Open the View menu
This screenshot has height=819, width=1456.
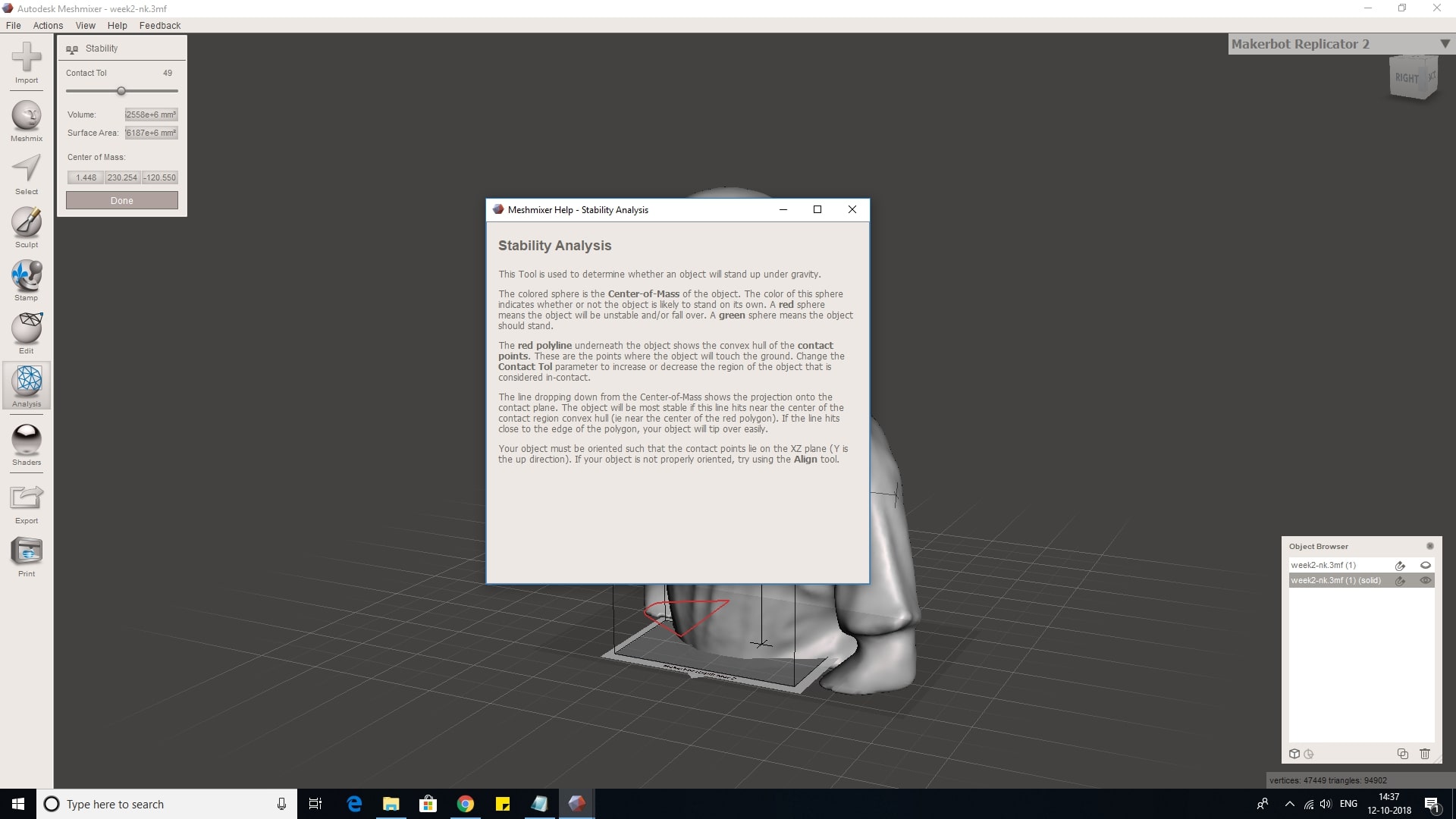(85, 25)
